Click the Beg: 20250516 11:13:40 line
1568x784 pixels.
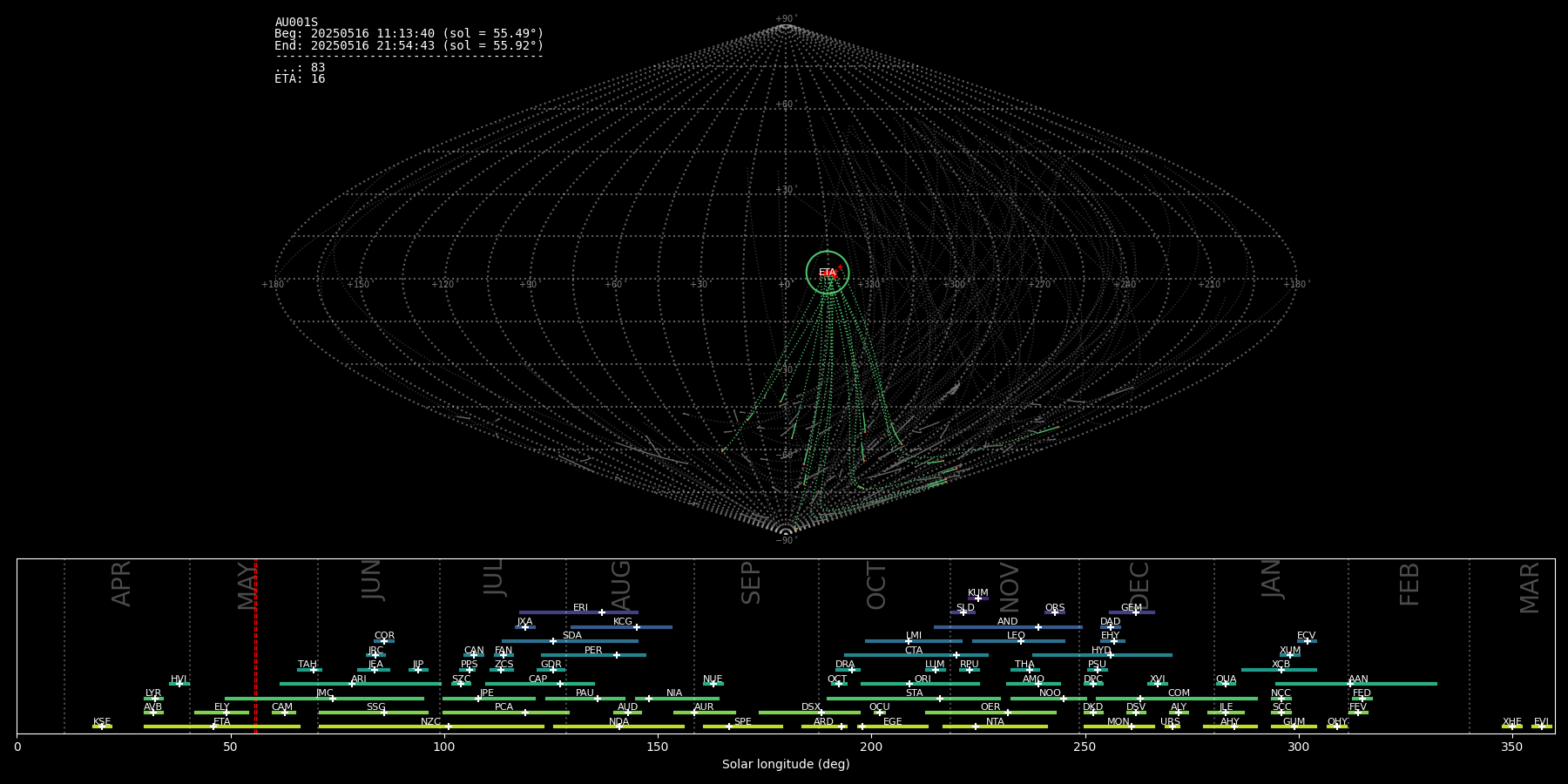click(x=409, y=34)
